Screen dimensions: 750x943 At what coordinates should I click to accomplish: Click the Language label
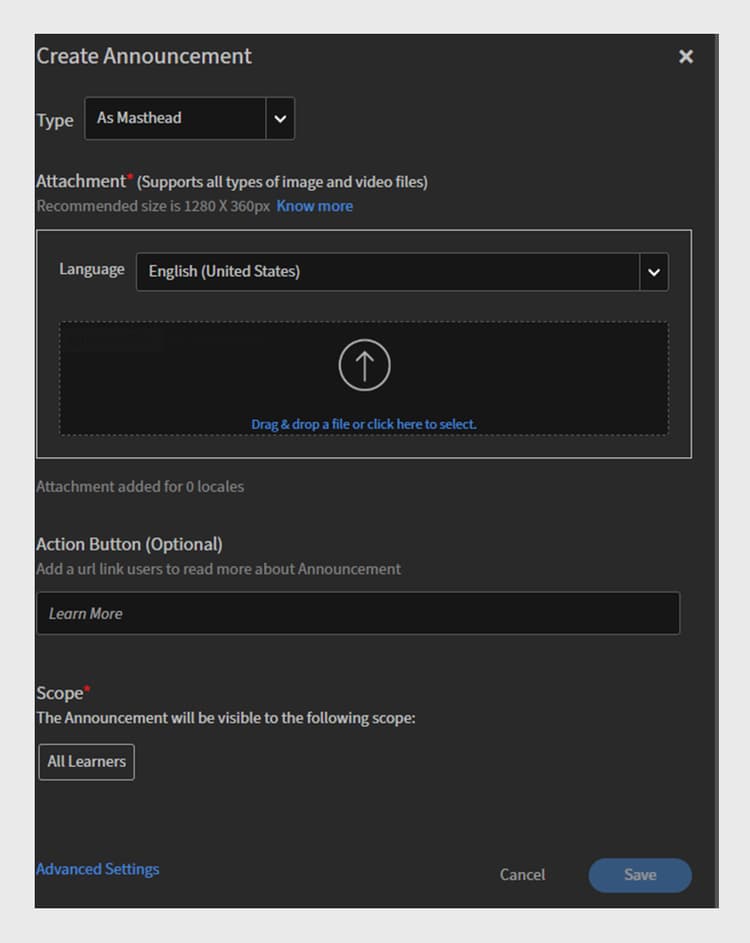91,269
